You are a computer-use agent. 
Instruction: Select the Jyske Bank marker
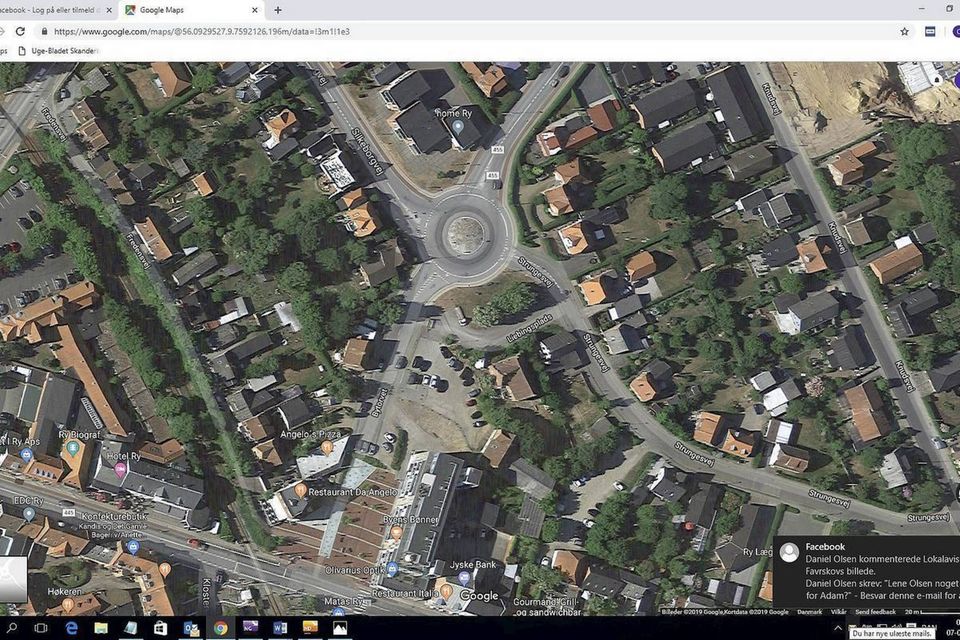point(465,577)
